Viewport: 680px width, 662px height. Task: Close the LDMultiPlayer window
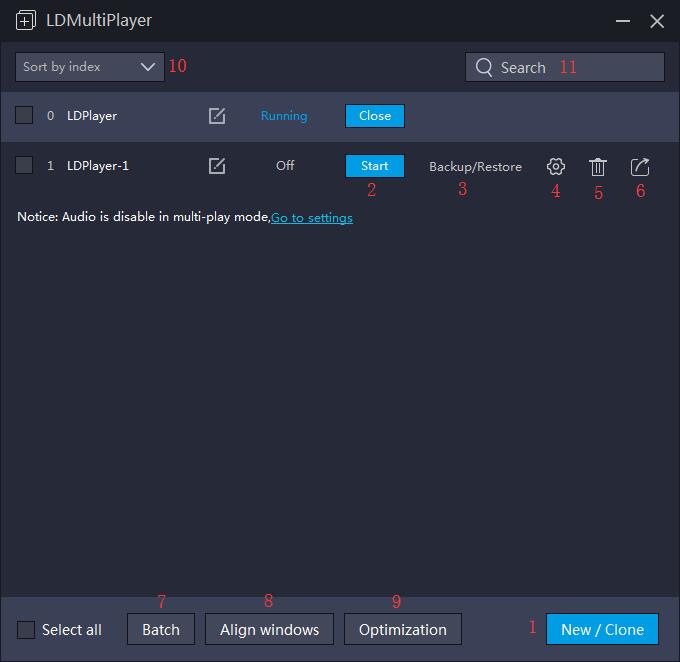coord(657,21)
